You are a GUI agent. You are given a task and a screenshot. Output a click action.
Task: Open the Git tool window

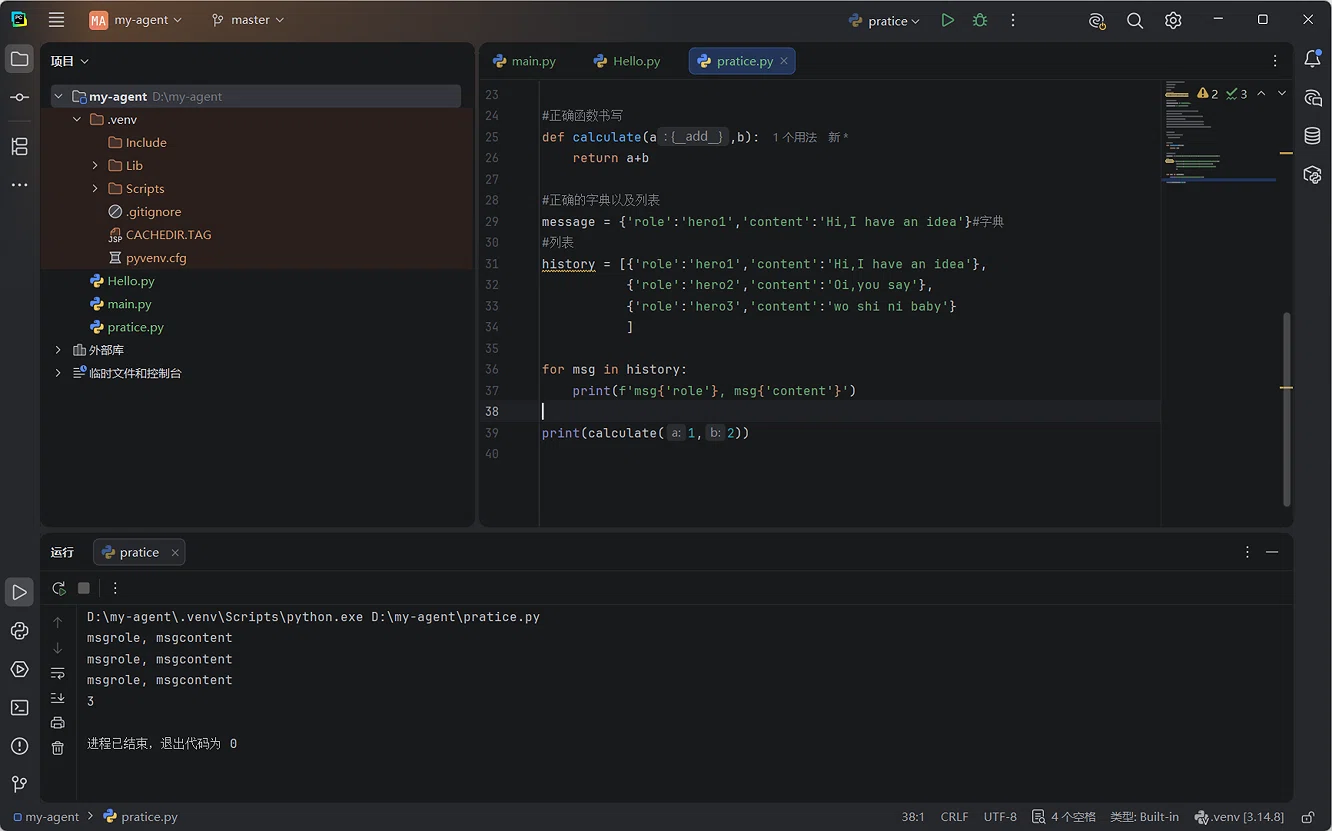click(19, 784)
